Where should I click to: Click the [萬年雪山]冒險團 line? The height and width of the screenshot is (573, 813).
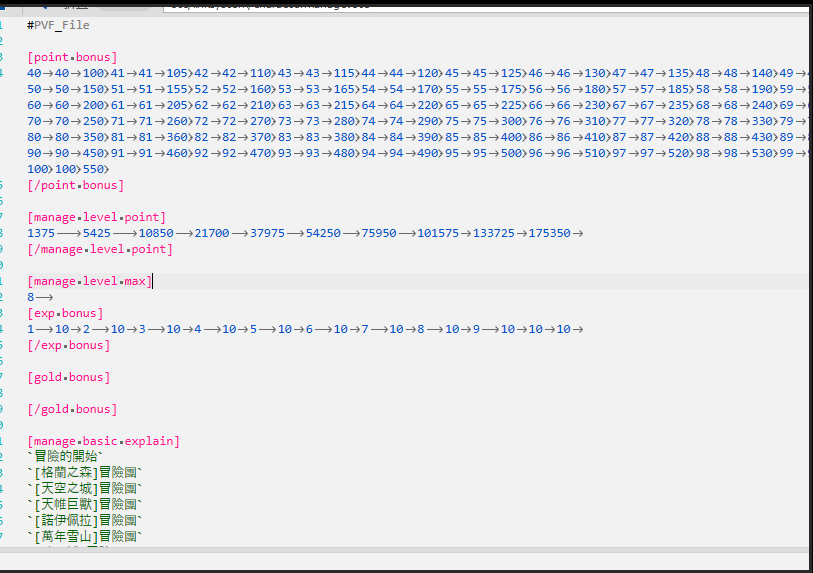85,537
